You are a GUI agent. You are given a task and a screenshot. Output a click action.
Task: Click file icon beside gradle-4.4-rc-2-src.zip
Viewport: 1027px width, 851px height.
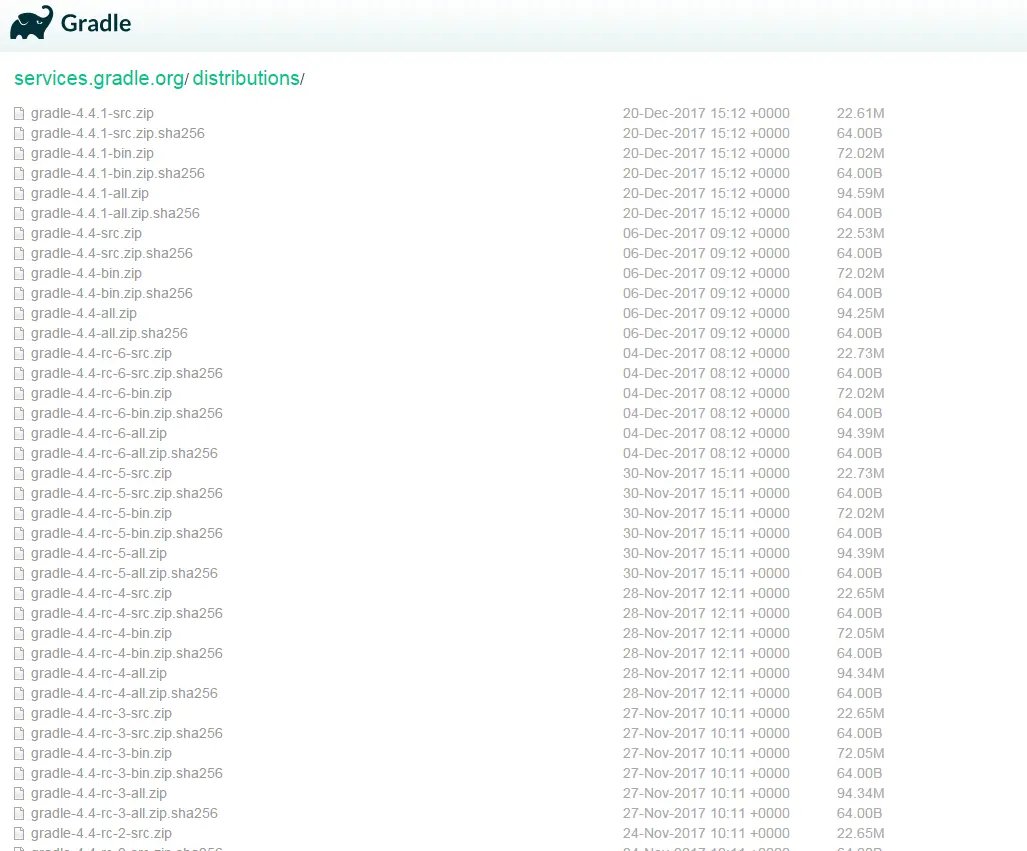(19, 833)
